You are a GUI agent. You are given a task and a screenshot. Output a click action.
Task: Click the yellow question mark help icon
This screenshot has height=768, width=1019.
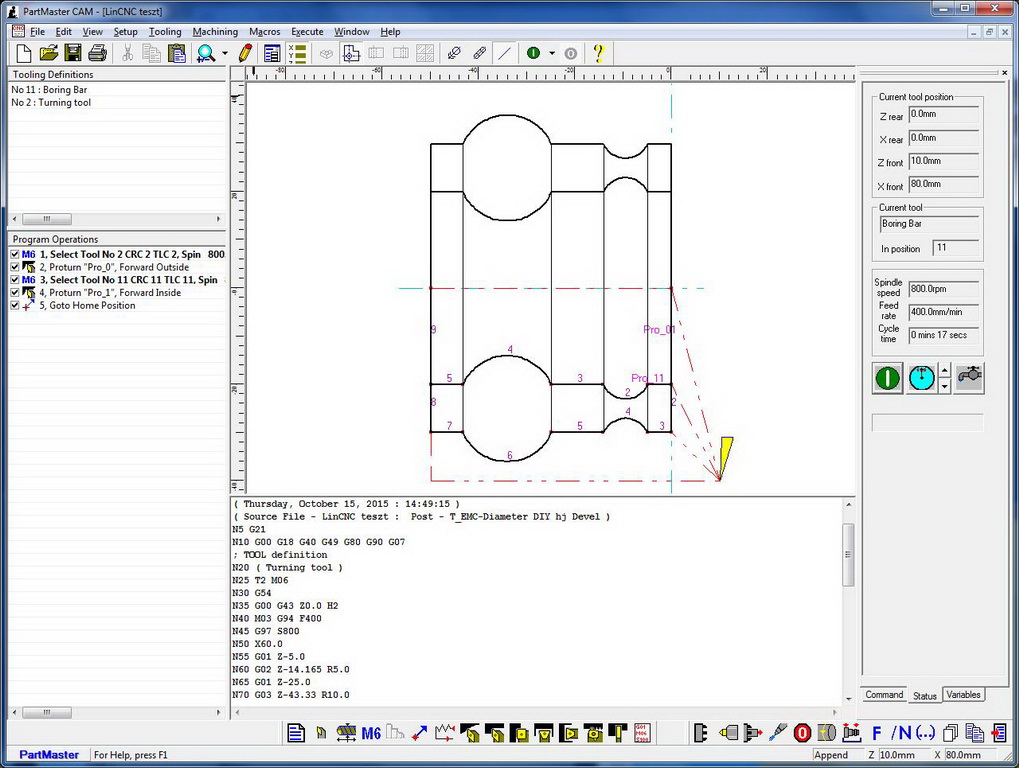click(x=598, y=53)
